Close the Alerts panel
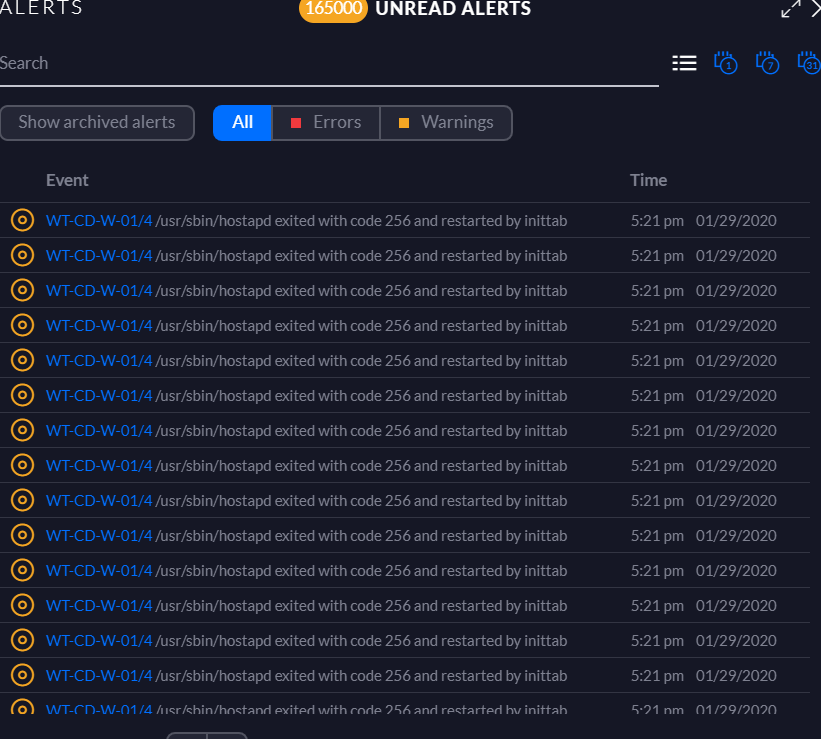This screenshot has height=739, width=821. (816, 9)
